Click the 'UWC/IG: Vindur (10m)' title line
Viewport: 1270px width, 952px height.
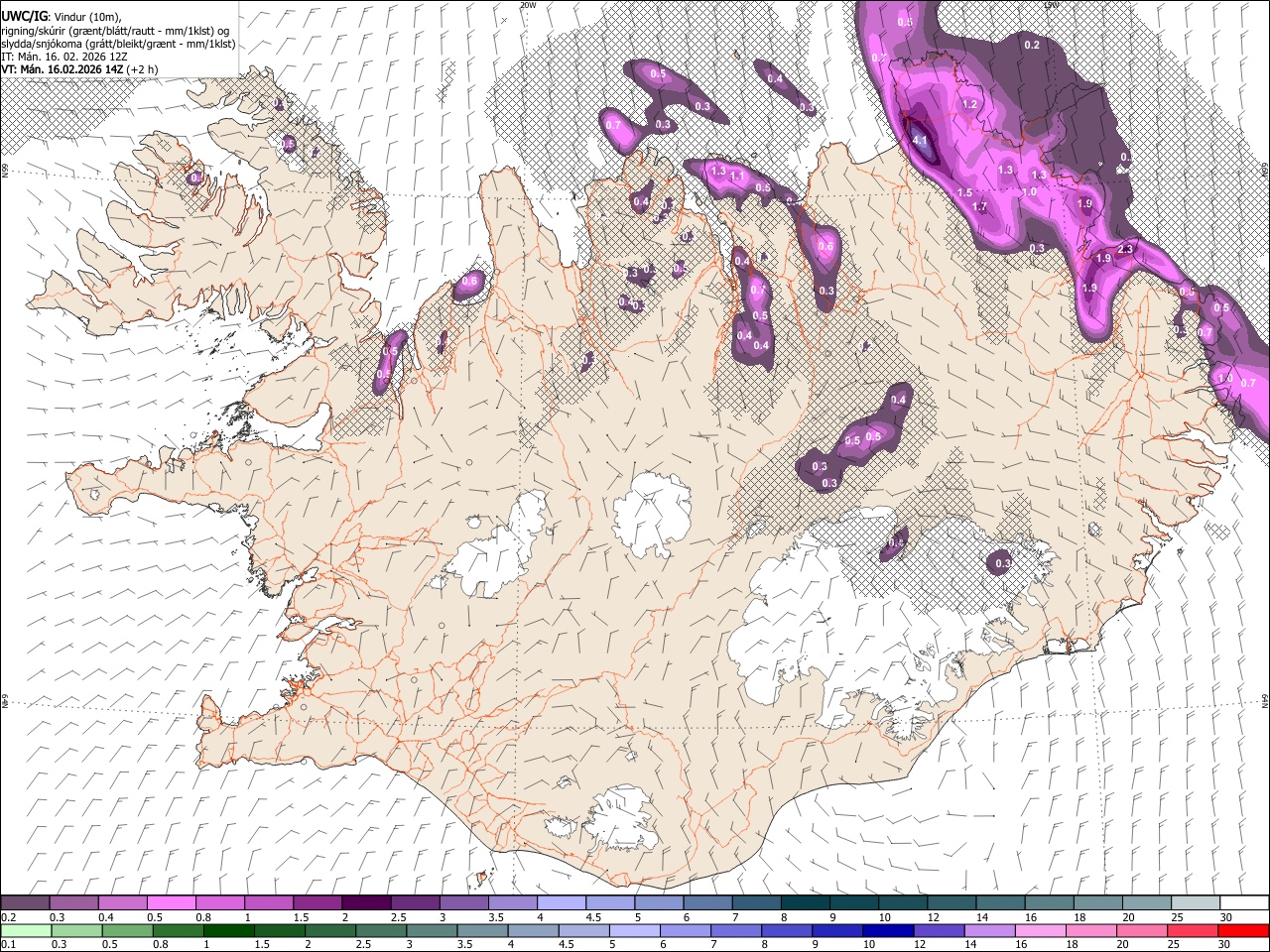pyautogui.click(x=62, y=16)
